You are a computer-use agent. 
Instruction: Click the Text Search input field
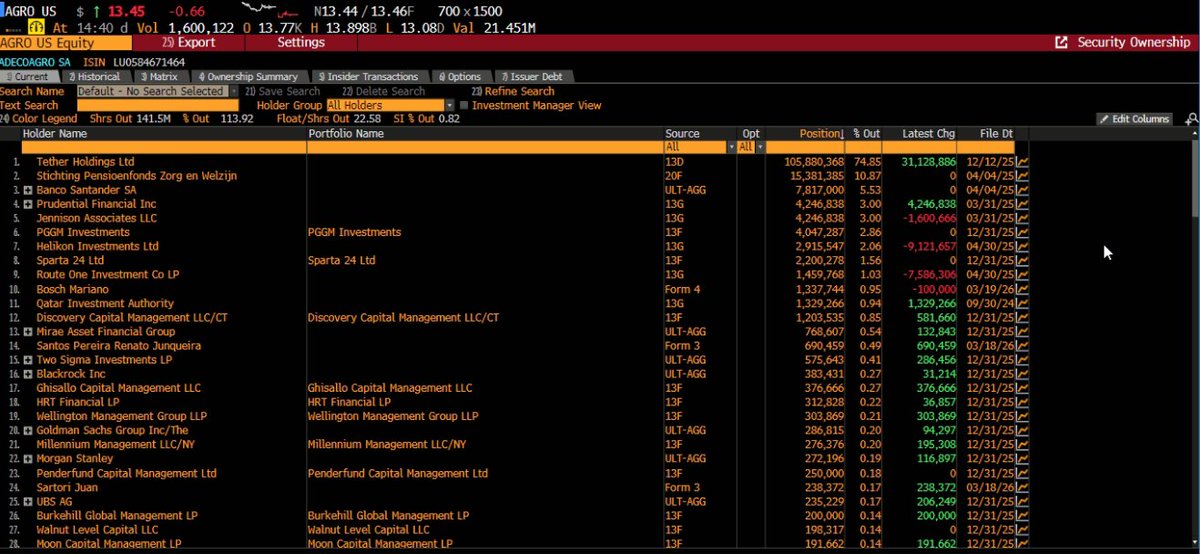coord(158,105)
